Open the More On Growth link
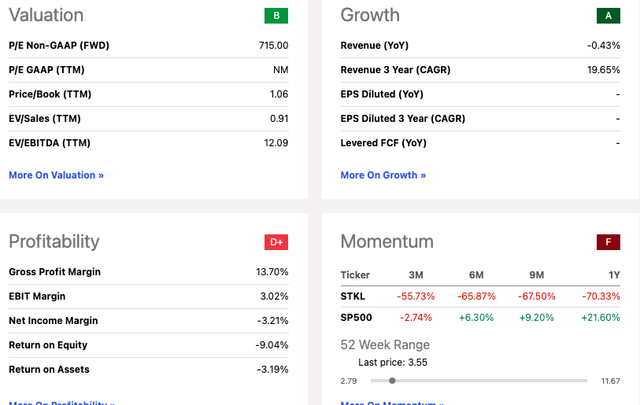The width and height of the screenshot is (640, 405). click(383, 175)
